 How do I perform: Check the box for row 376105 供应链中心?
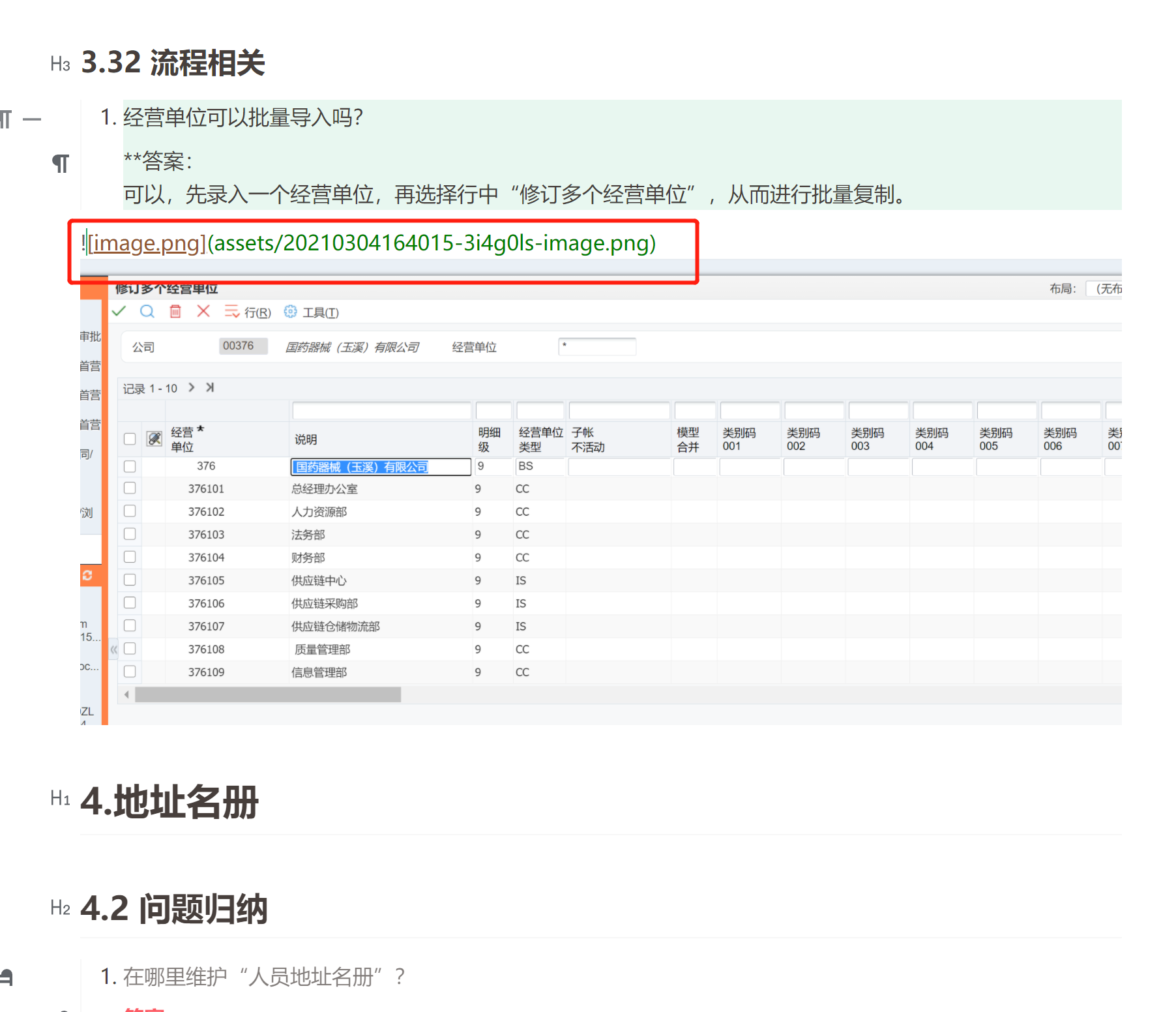[x=130, y=580]
